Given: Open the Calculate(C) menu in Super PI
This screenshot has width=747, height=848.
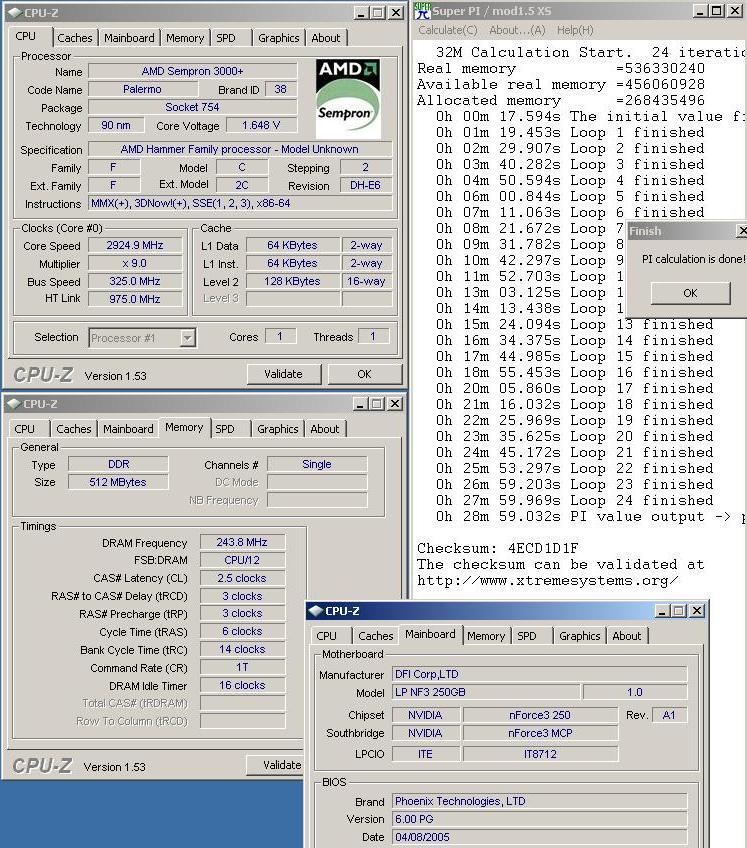Looking at the screenshot, I should 448,30.
